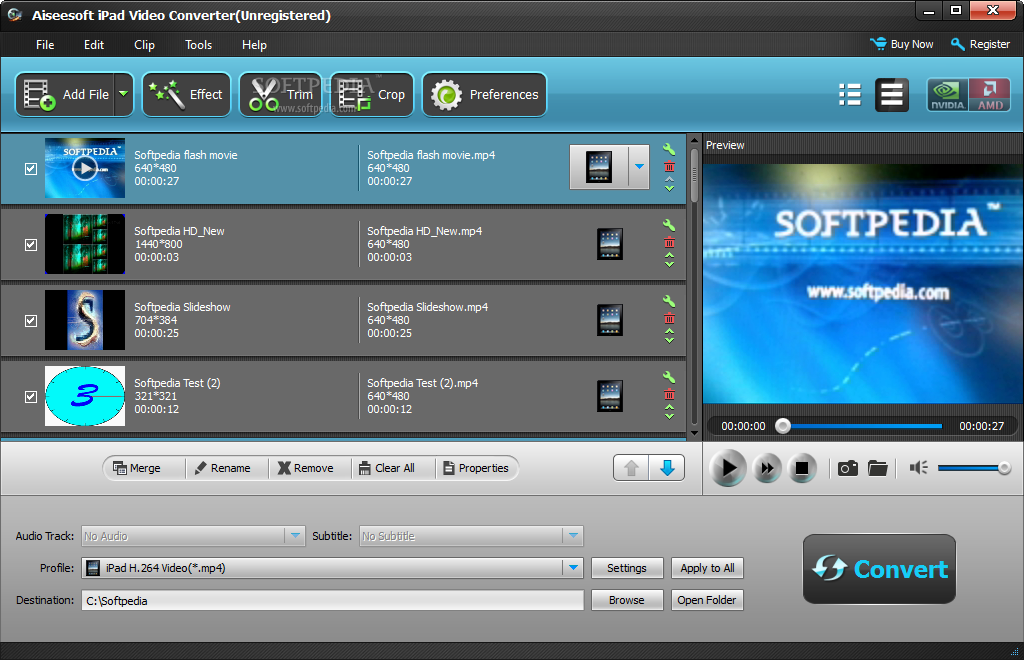Viewport: 1024px width, 660px height.
Task: Open wrench settings for Test (2) row
Action: click(669, 377)
